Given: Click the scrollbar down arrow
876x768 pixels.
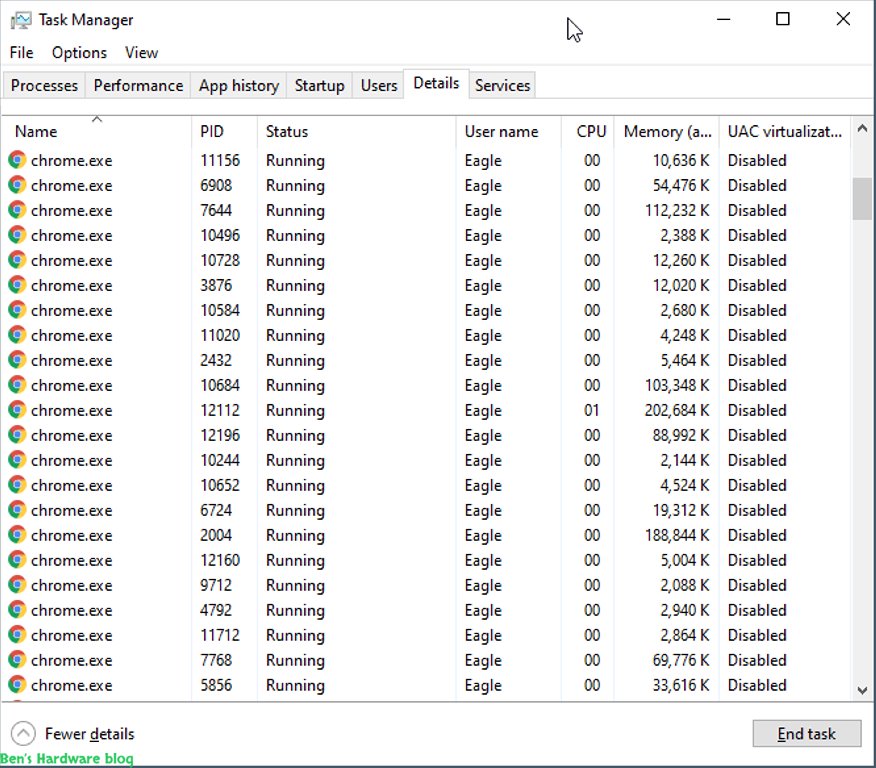Looking at the screenshot, I should (862, 690).
